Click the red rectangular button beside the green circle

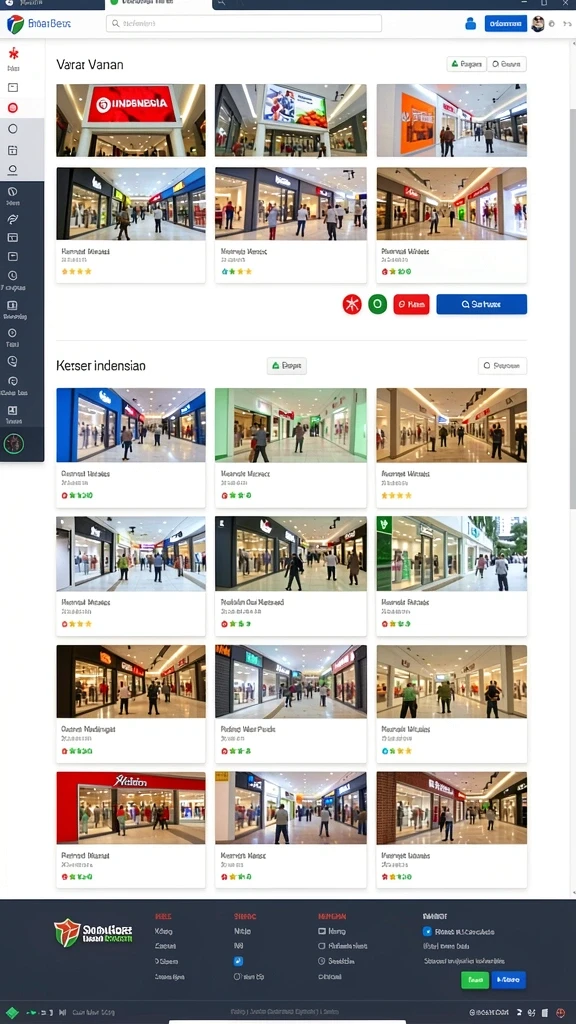coord(411,304)
